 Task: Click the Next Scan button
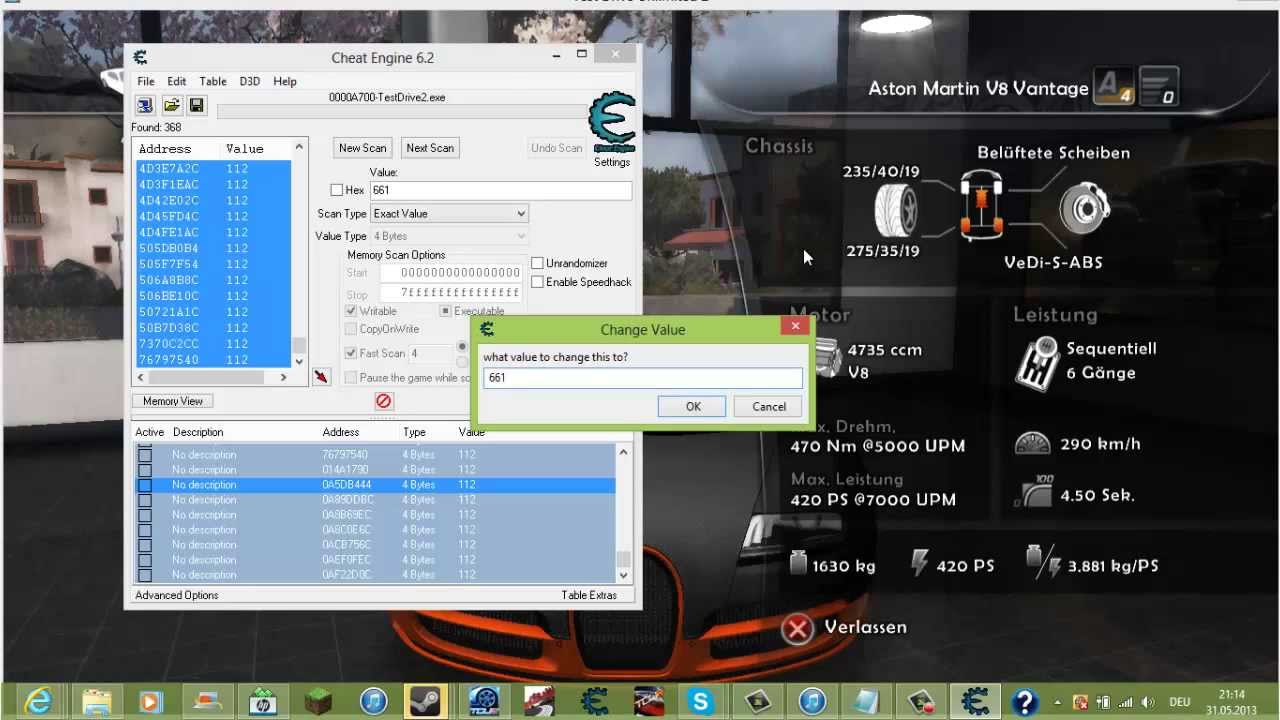tap(430, 148)
